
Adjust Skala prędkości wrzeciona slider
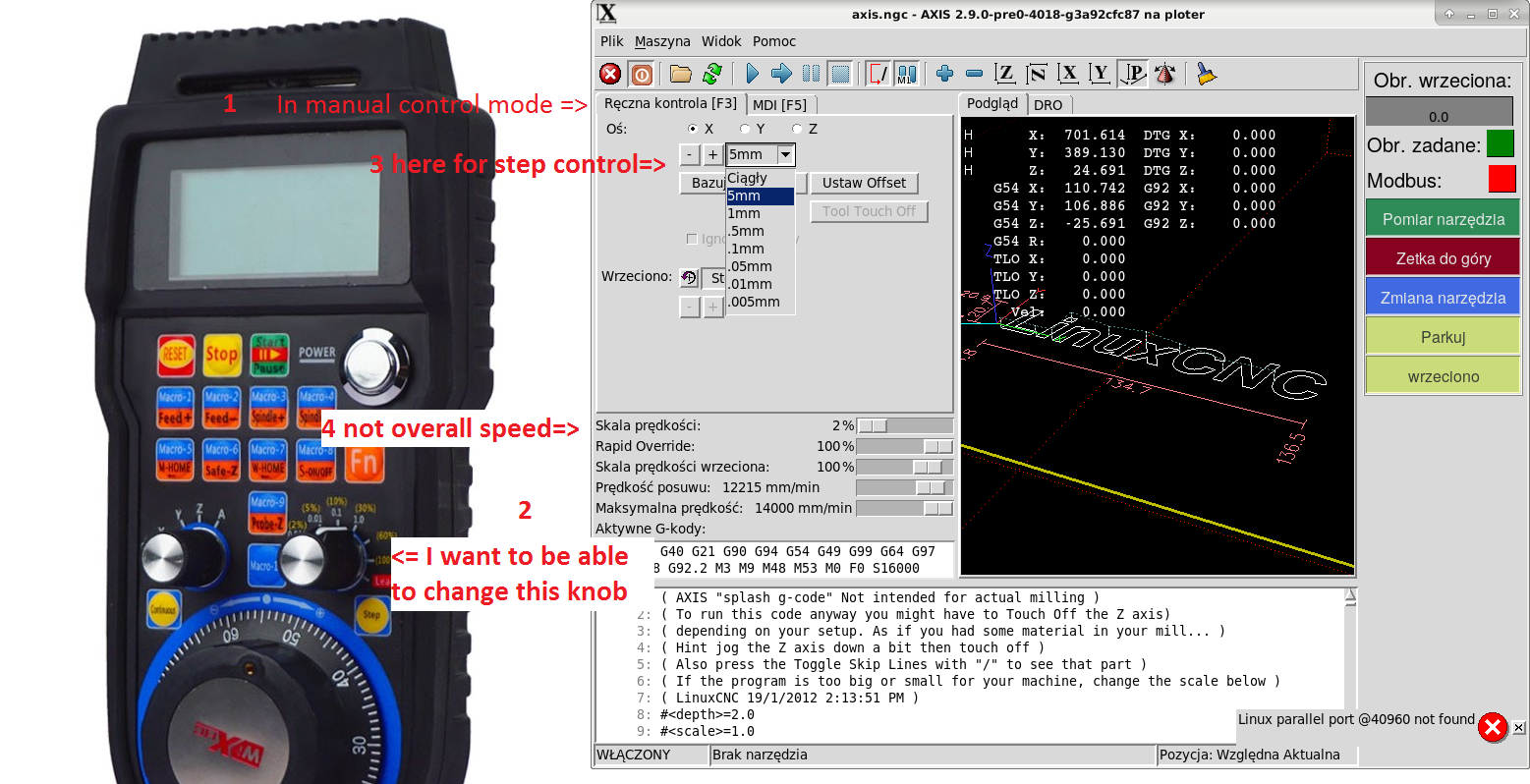coord(905,467)
